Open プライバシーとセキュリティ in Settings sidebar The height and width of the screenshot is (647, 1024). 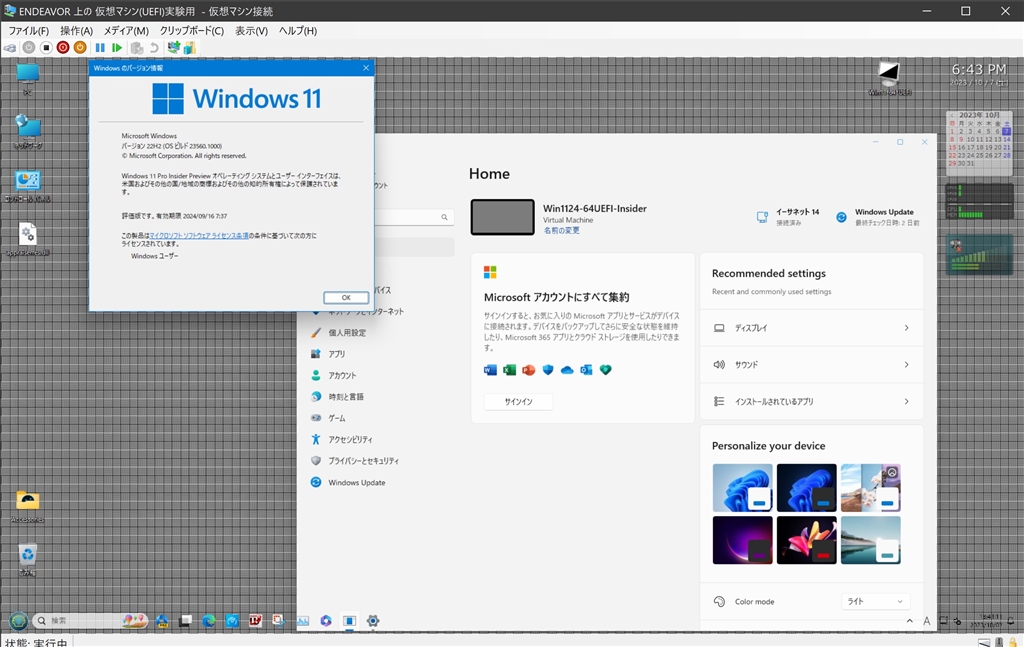[x=363, y=461]
